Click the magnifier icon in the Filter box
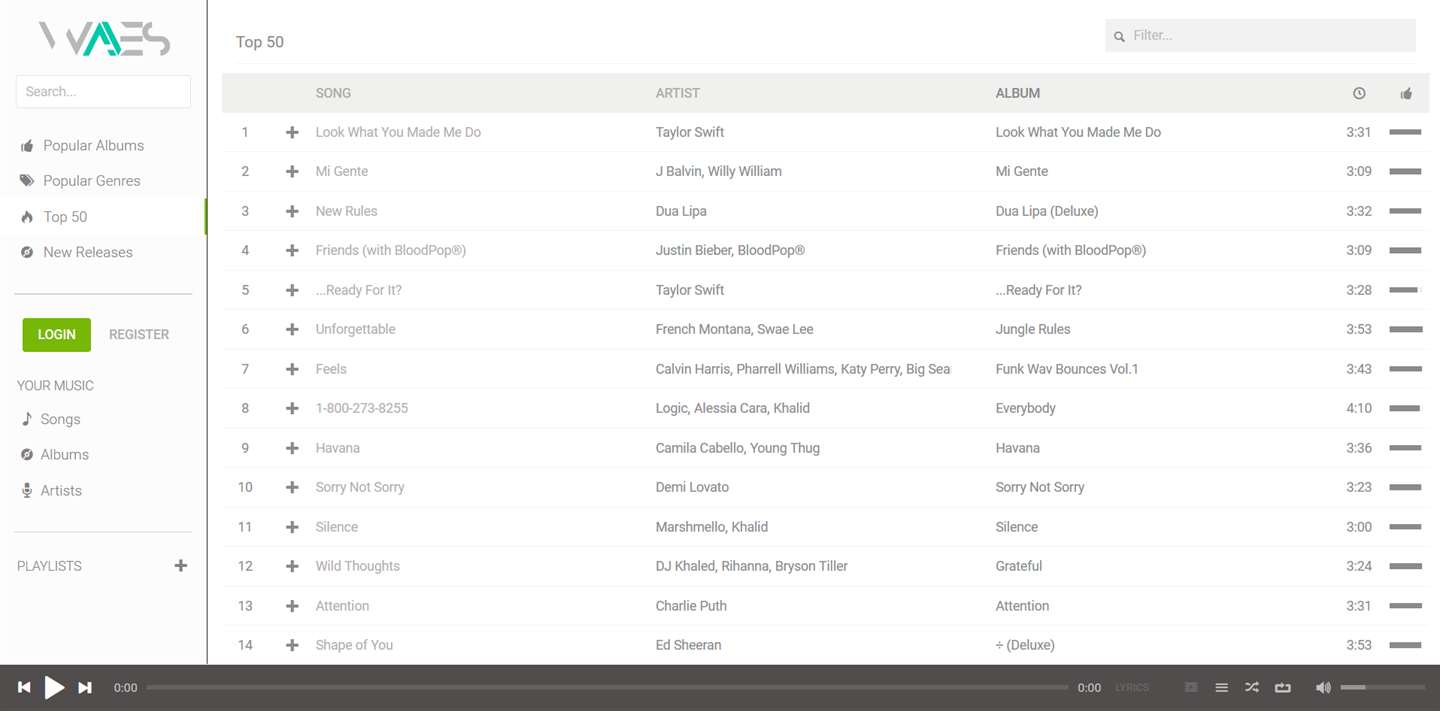Viewport: 1440px width, 711px height. tap(1120, 36)
